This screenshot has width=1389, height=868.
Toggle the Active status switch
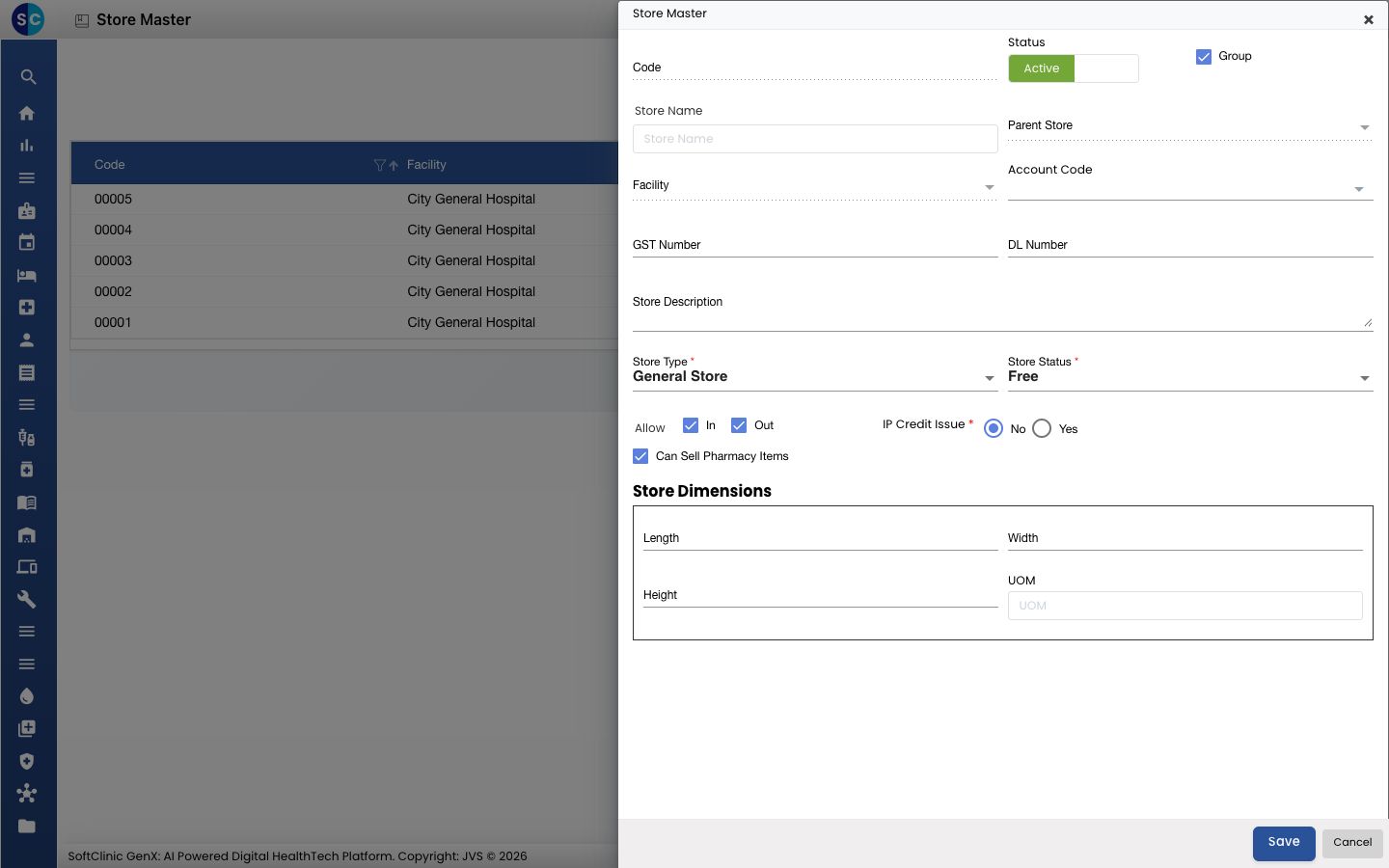coord(1074,68)
